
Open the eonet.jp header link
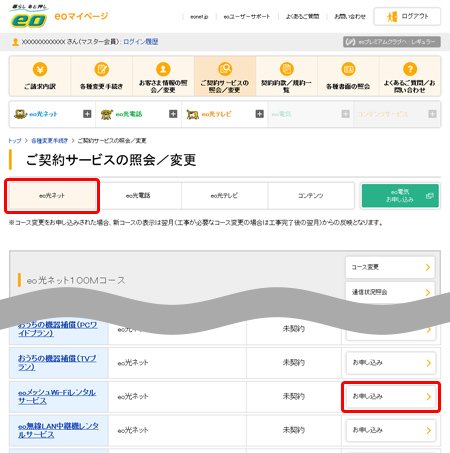[199, 16]
